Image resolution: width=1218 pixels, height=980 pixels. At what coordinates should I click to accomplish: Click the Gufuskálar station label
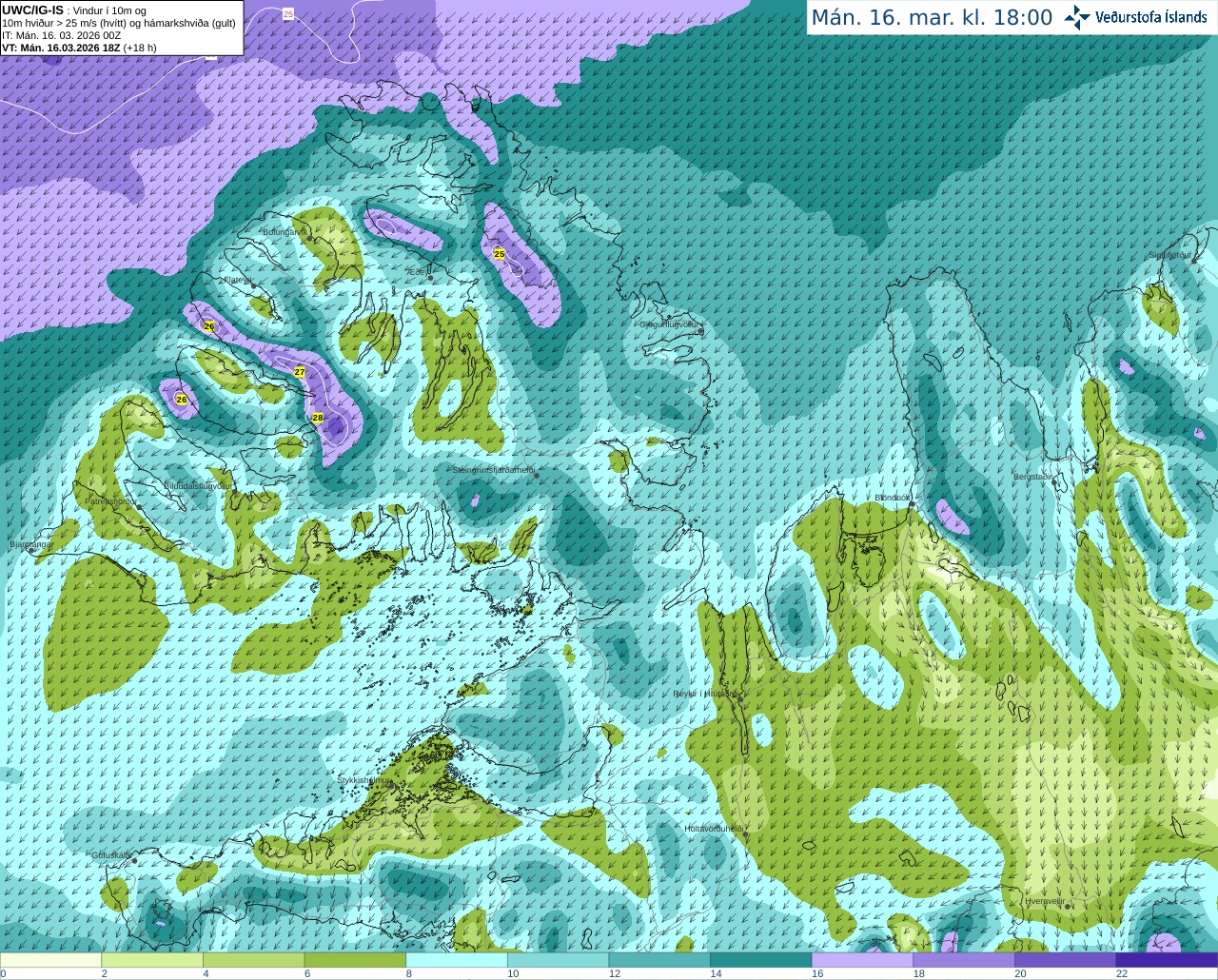point(110,855)
